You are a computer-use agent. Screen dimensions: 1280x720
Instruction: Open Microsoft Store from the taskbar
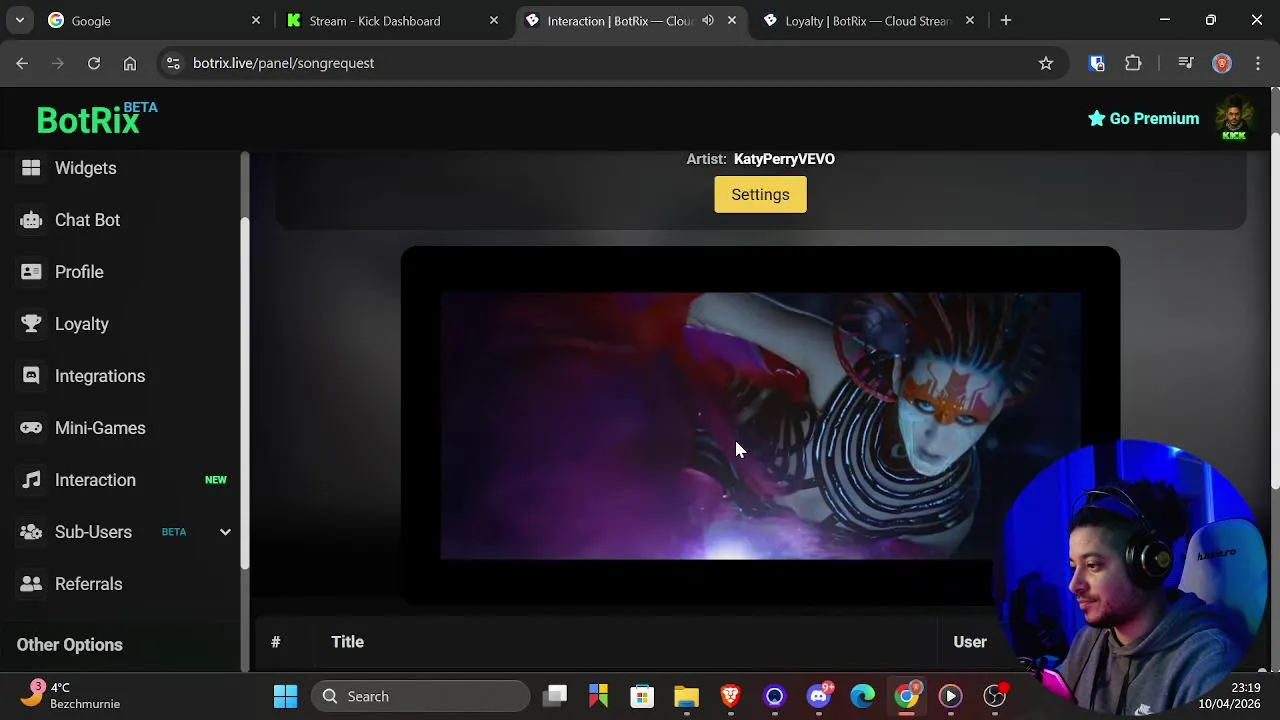click(642, 696)
